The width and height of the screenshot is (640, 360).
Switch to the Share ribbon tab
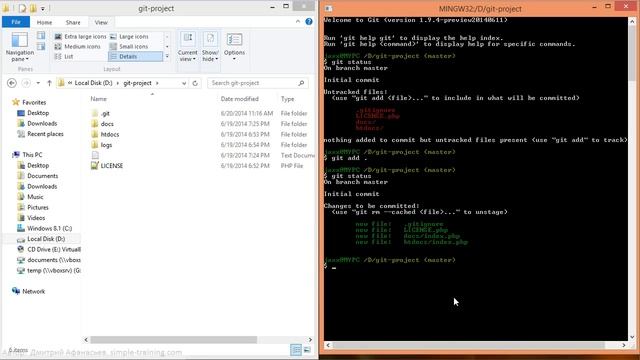[x=73, y=22]
